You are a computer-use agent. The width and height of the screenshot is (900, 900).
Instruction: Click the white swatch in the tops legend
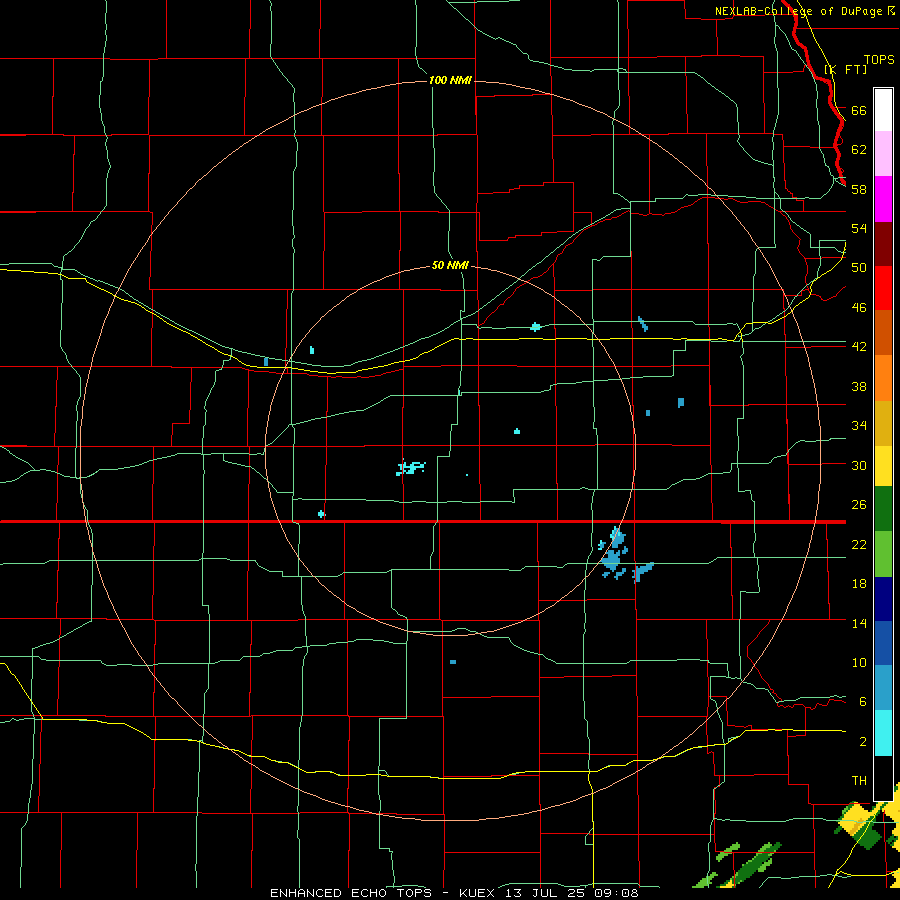pos(883,110)
